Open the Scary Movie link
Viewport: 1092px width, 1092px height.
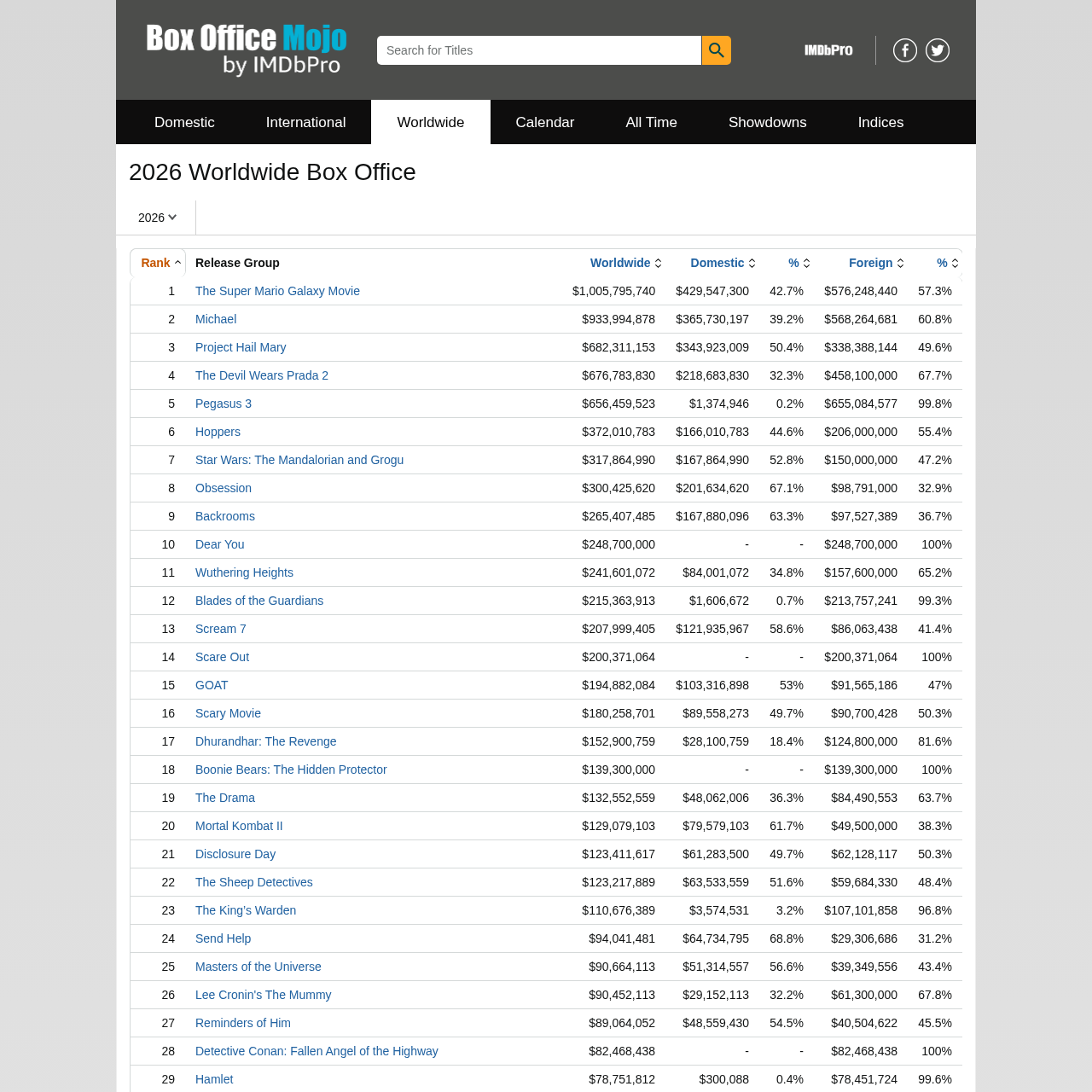click(228, 713)
